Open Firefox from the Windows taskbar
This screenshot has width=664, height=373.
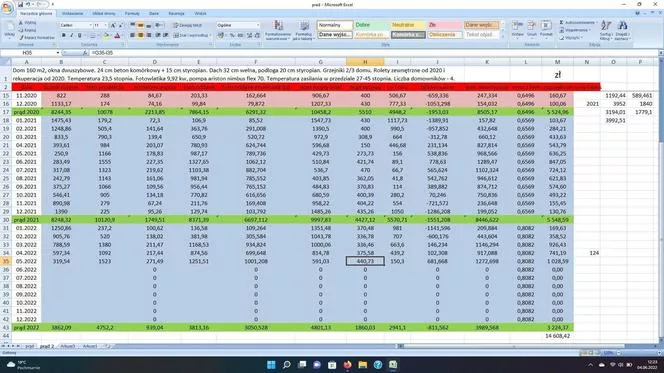(347, 365)
